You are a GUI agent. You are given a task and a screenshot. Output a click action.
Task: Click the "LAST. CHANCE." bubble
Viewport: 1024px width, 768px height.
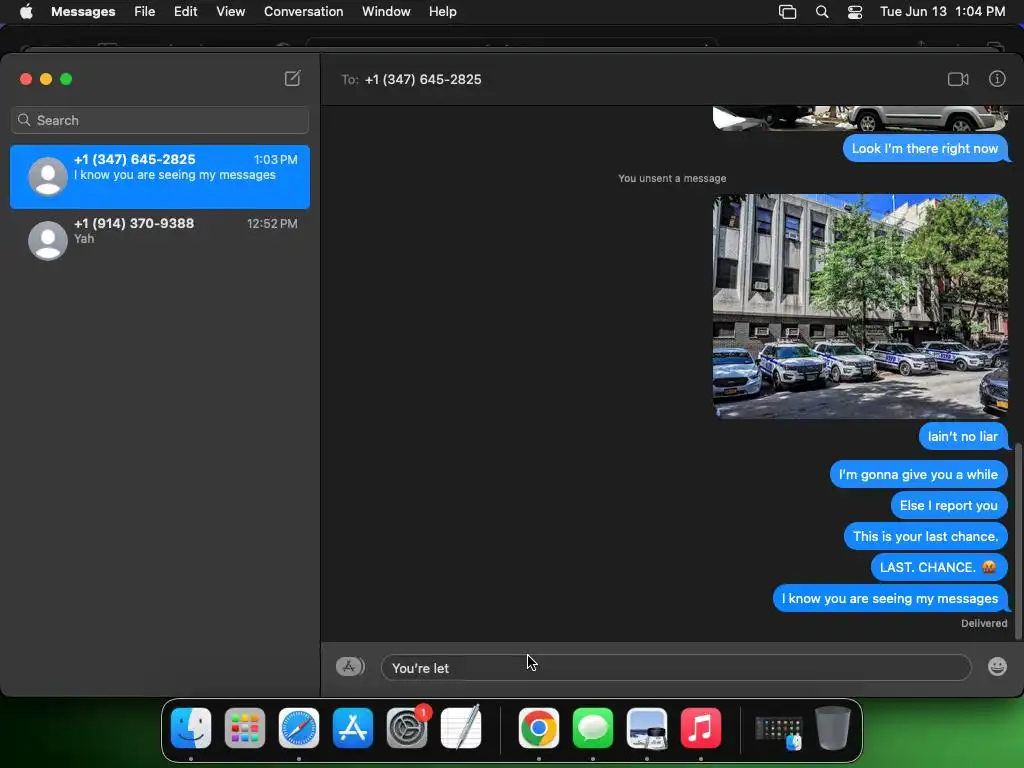(x=938, y=567)
